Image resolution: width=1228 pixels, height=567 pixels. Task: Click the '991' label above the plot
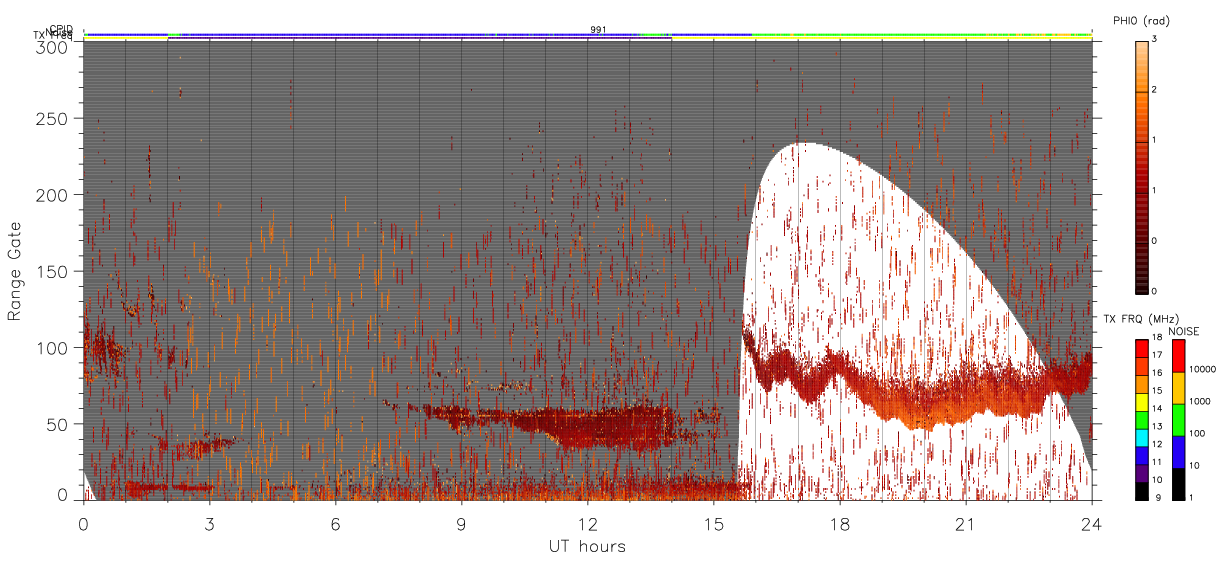[598, 30]
